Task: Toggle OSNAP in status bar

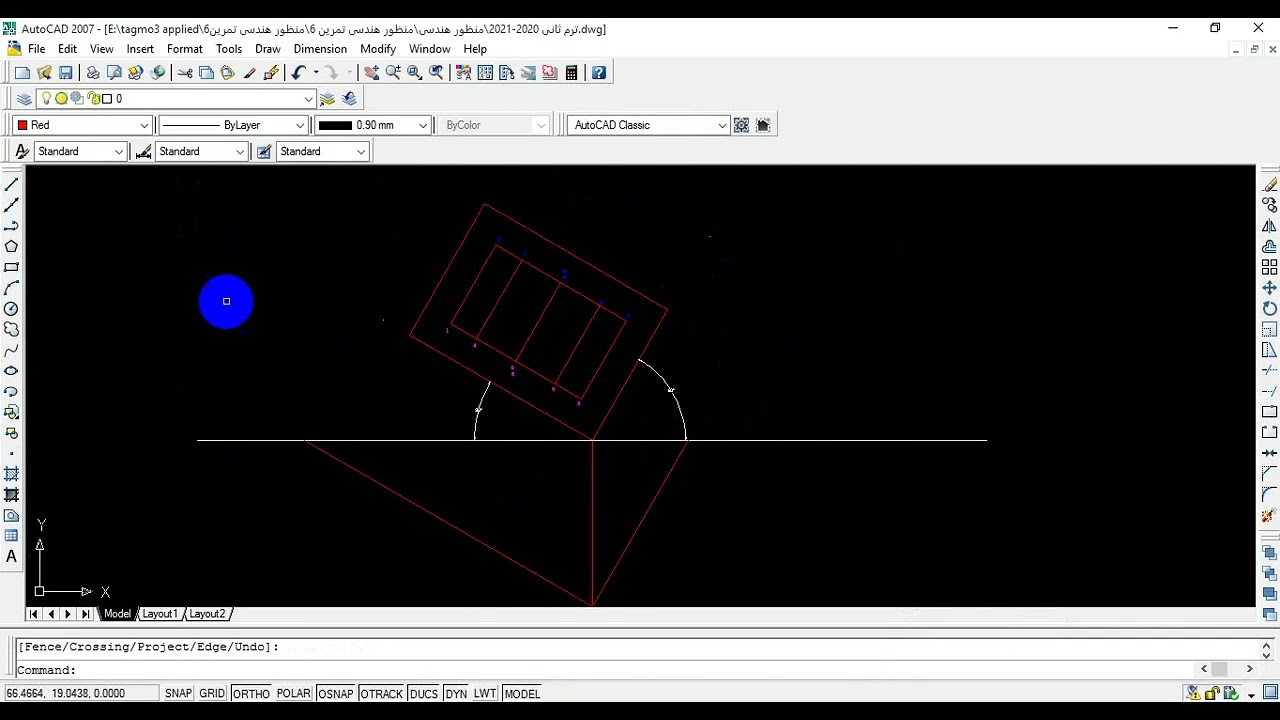Action: pyautogui.click(x=336, y=693)
